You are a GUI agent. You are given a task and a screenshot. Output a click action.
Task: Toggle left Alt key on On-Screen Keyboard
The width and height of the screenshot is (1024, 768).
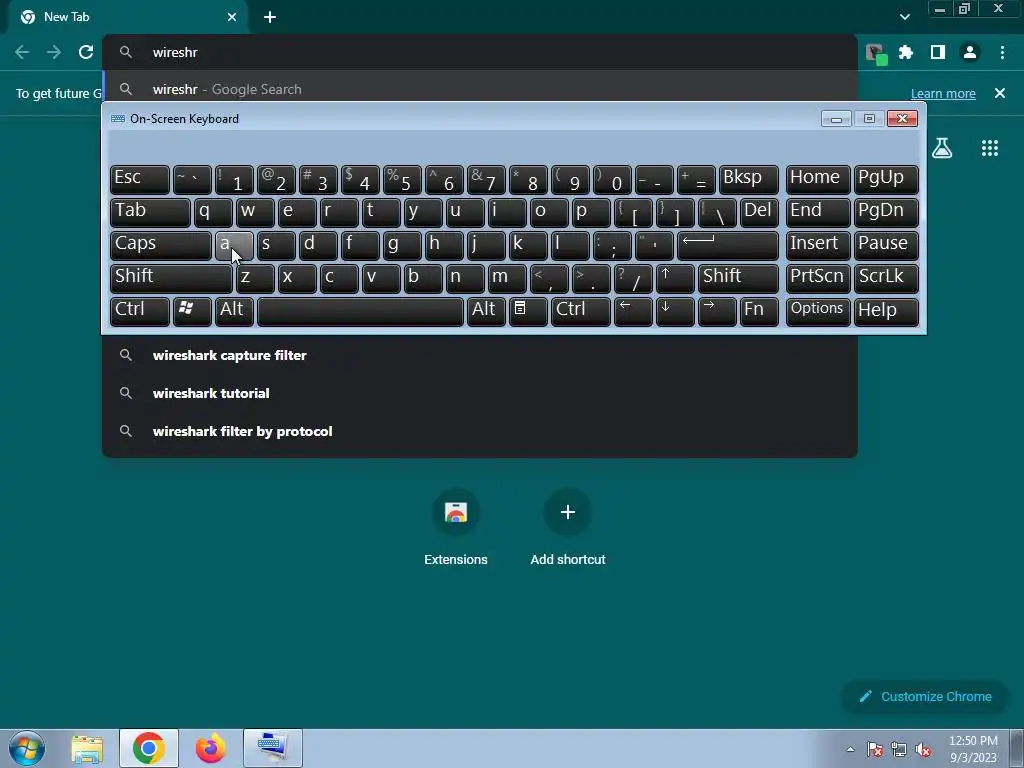pyautogui.click(x=234, y=312)
